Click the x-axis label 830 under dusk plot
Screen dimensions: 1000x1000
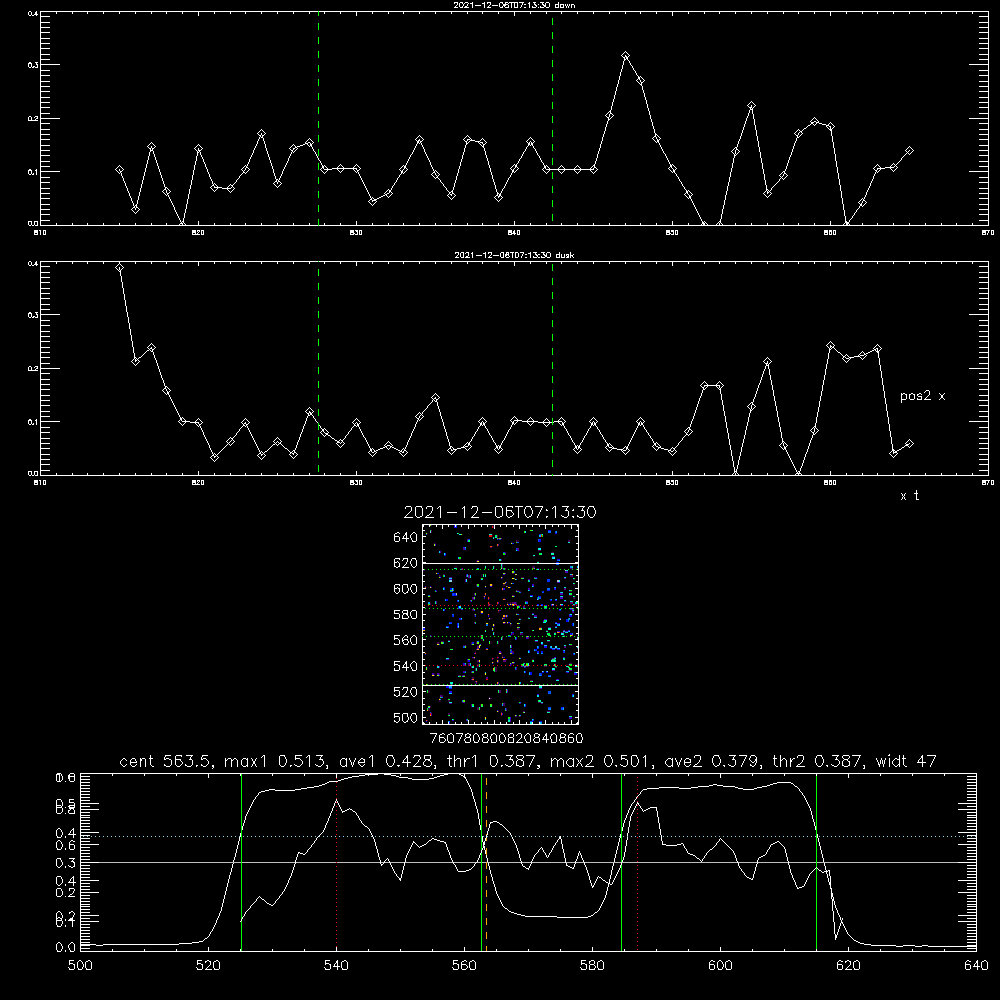click(x=356, y=483)
